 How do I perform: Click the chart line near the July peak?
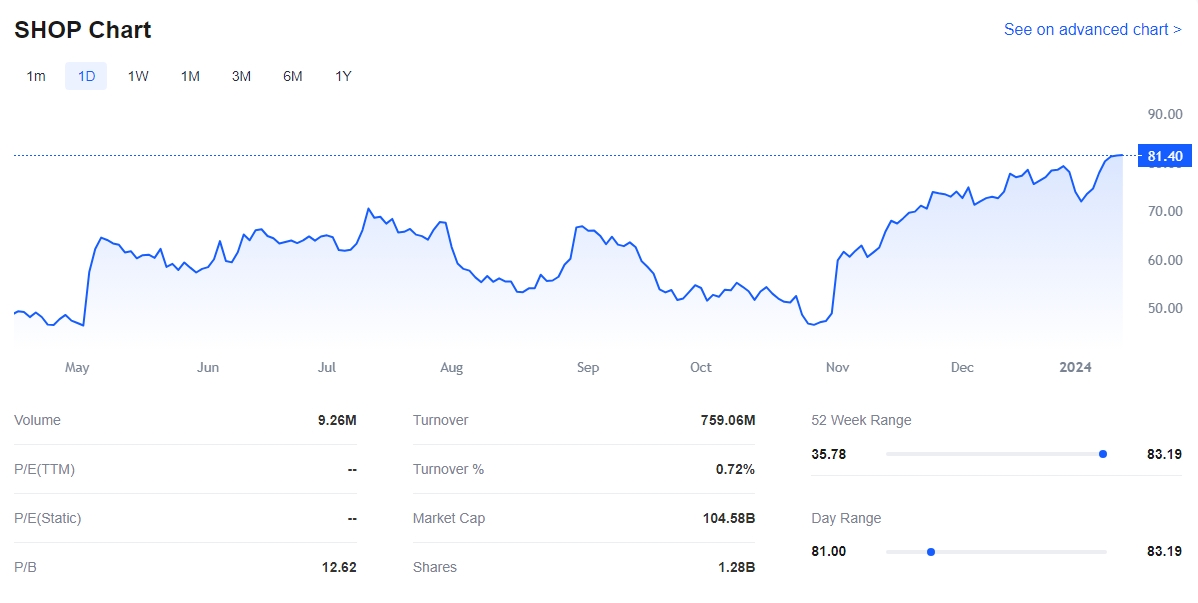[369, 209]
